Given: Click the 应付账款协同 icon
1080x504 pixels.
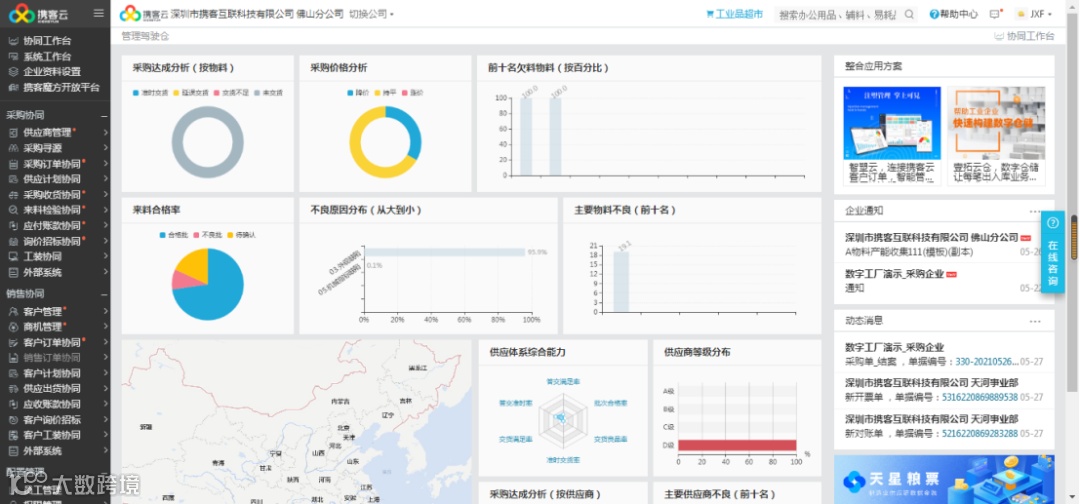Looking at the screenshot, I should [13, 225].
